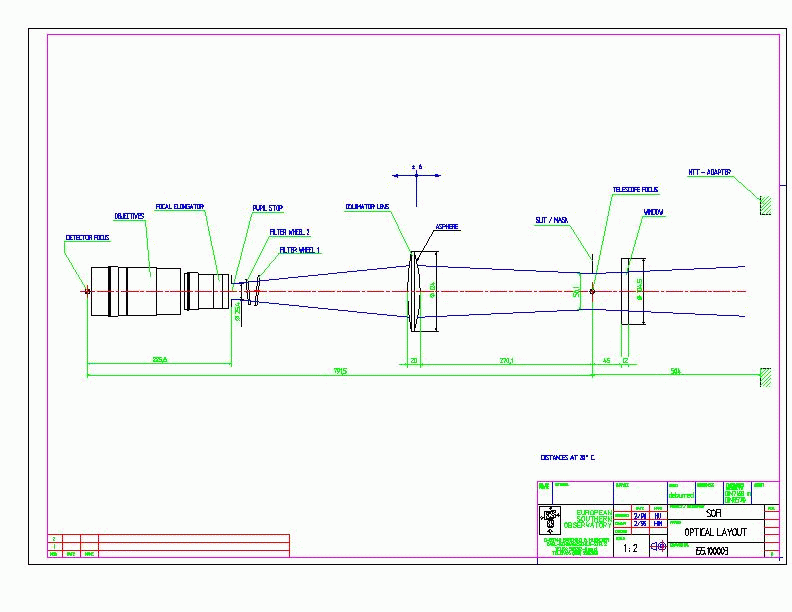Click the European Southern Observatory text
792x612 pixels.
(x=588, y=517)
